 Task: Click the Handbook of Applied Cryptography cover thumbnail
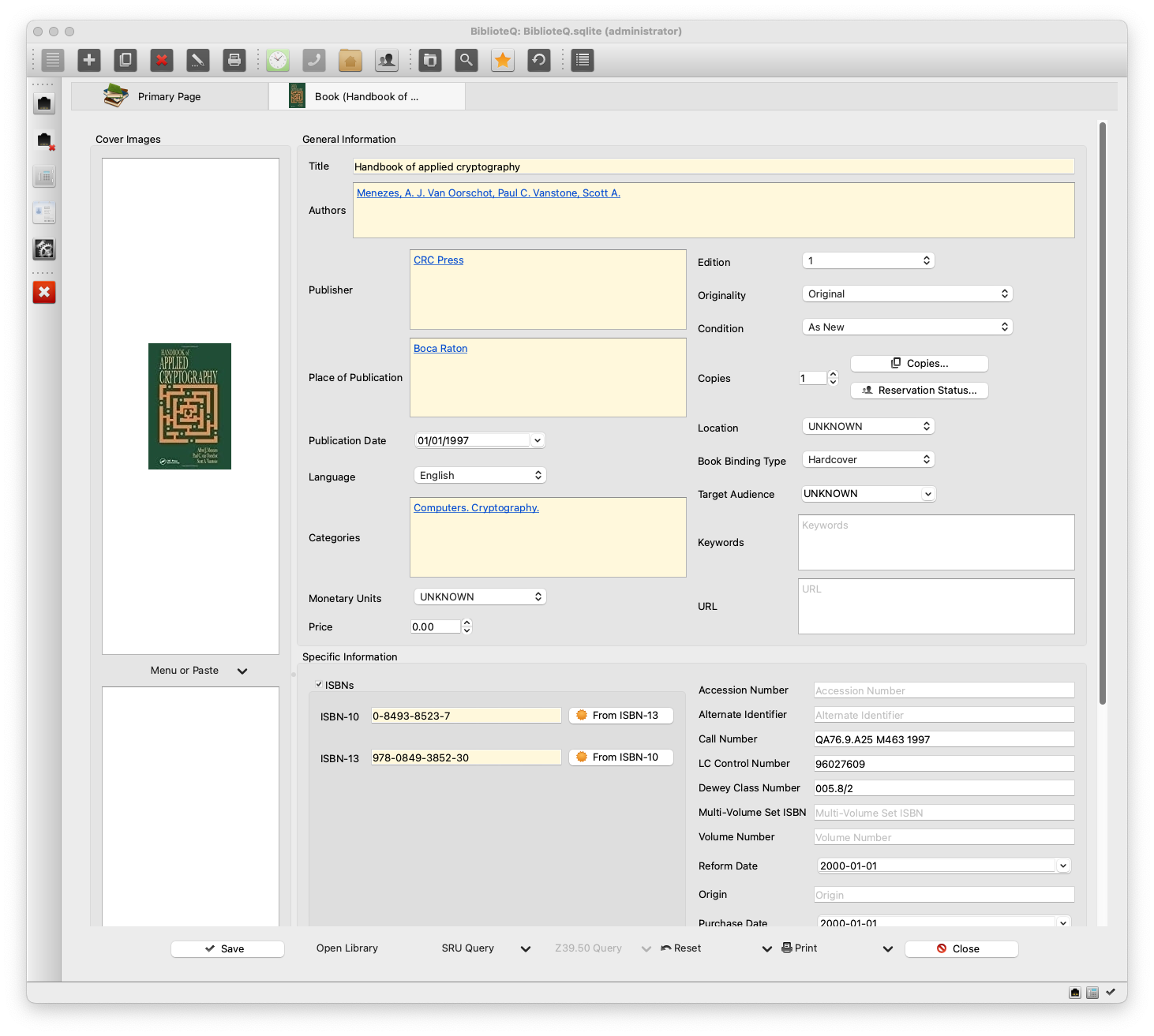189,406
